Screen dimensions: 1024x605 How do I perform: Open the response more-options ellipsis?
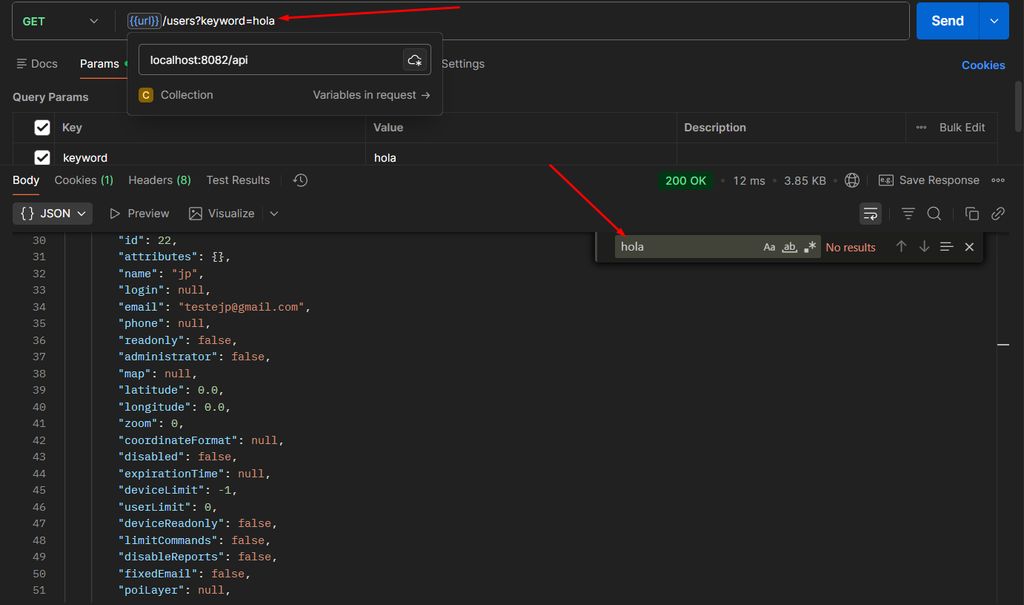coord(998,180)
